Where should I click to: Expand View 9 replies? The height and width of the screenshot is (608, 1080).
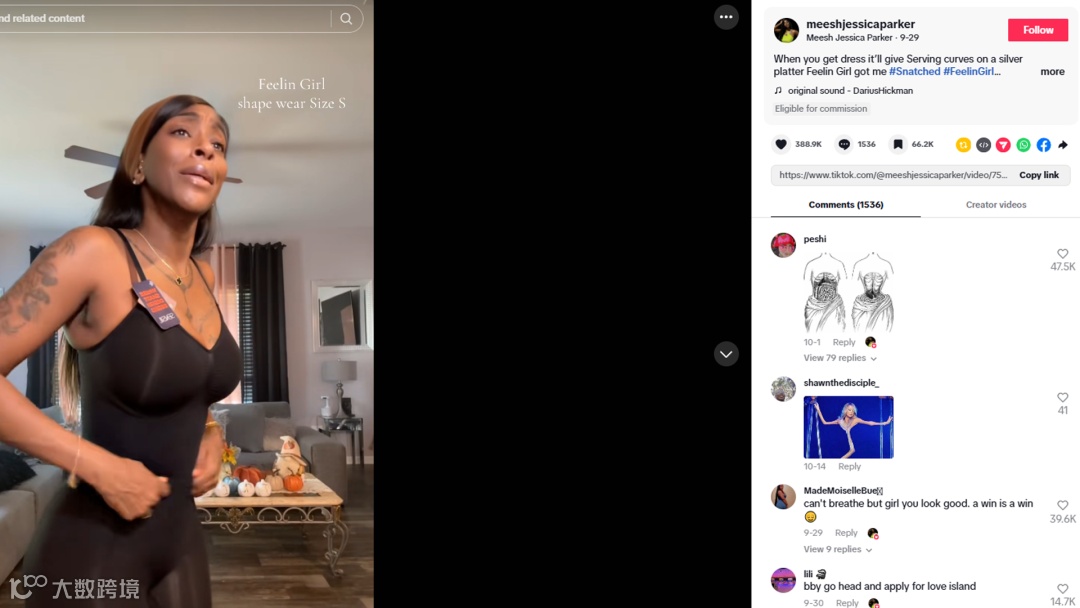(x=838, y=549)
